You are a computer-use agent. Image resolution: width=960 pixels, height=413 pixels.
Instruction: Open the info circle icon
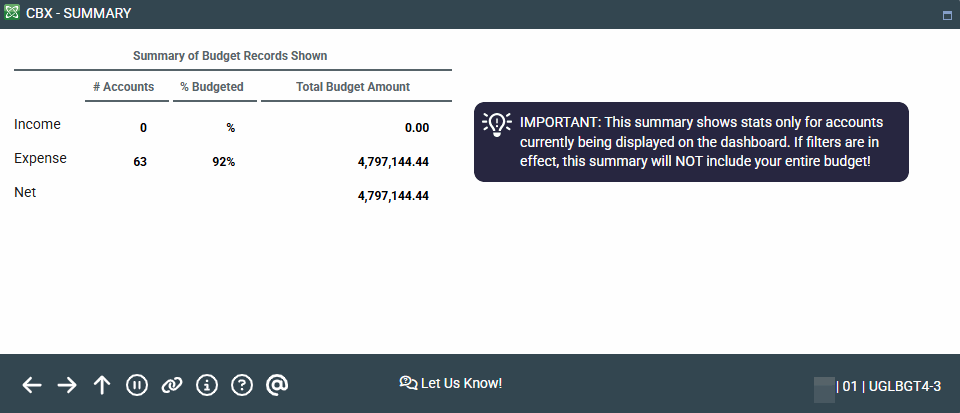[207, 385]
